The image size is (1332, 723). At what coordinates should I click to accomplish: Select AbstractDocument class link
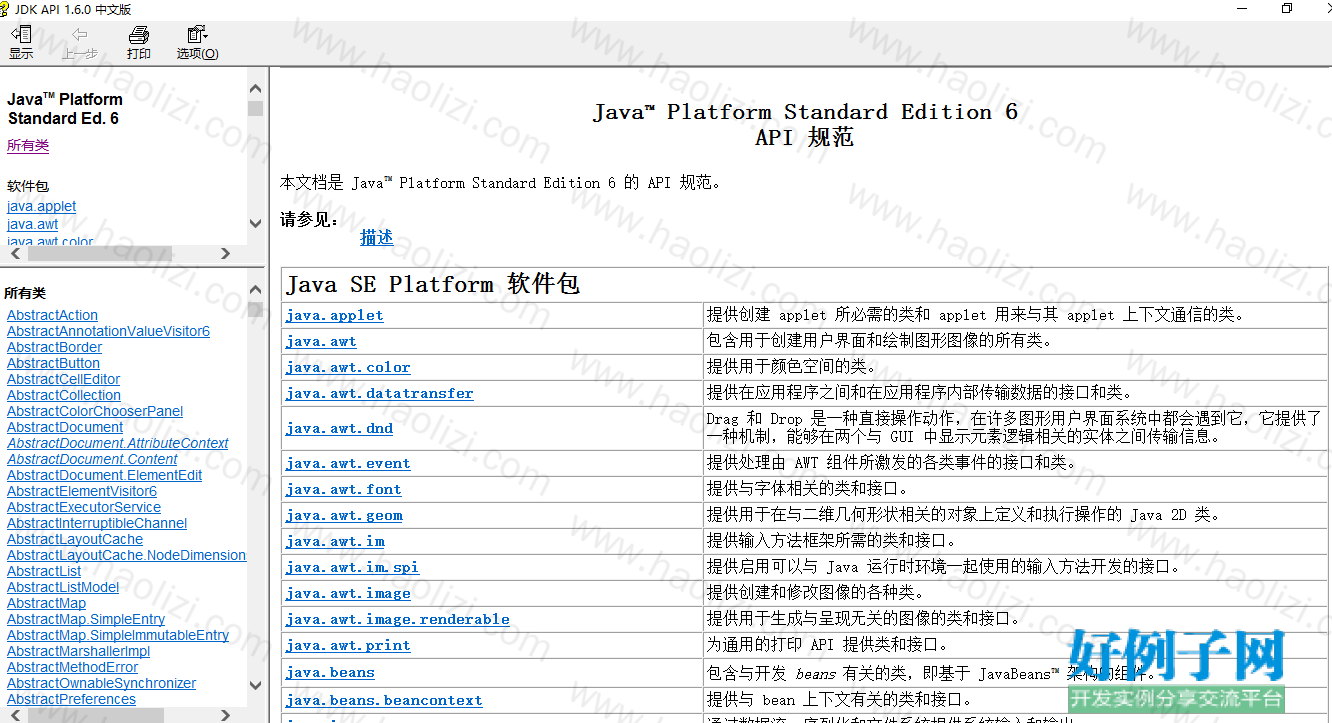[65, 427]
